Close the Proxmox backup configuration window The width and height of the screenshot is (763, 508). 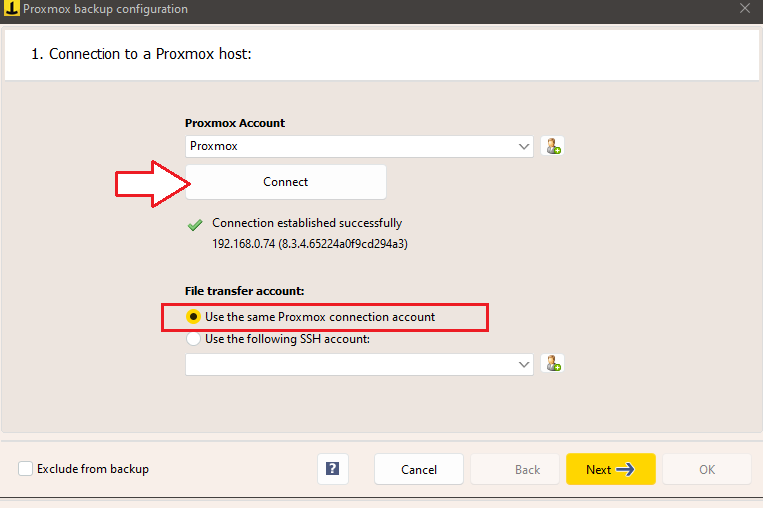[744, 9]
